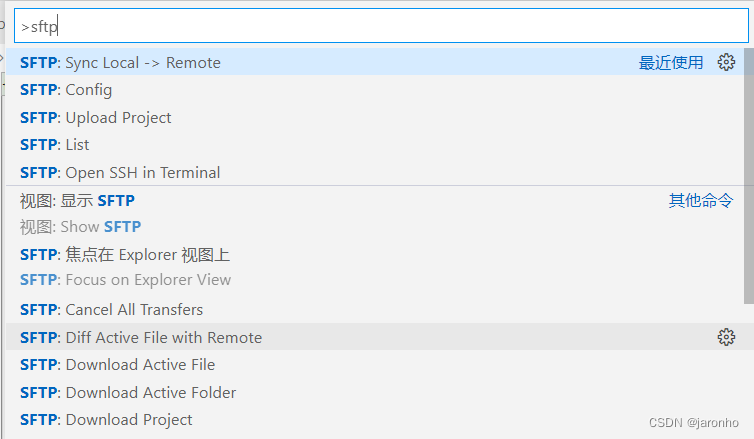This screenshot has width=754, height=439.
Task: Run SFTP: Download Project command
Action: [375, 419]
